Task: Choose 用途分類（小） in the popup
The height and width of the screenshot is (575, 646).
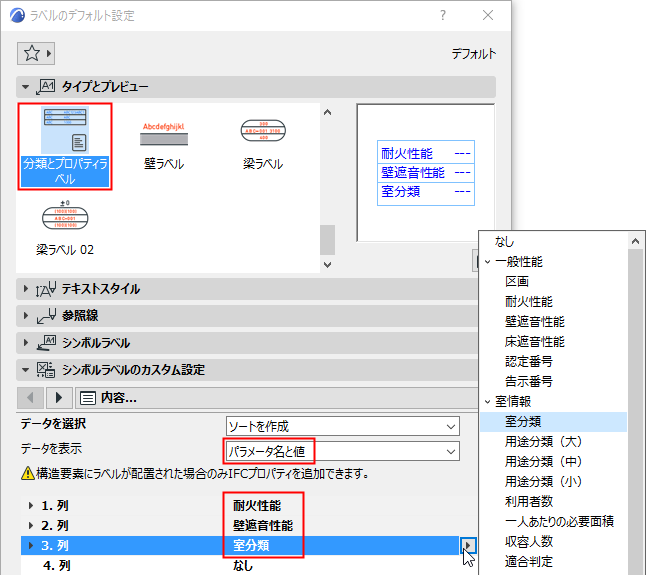Action: pos(543,482)
